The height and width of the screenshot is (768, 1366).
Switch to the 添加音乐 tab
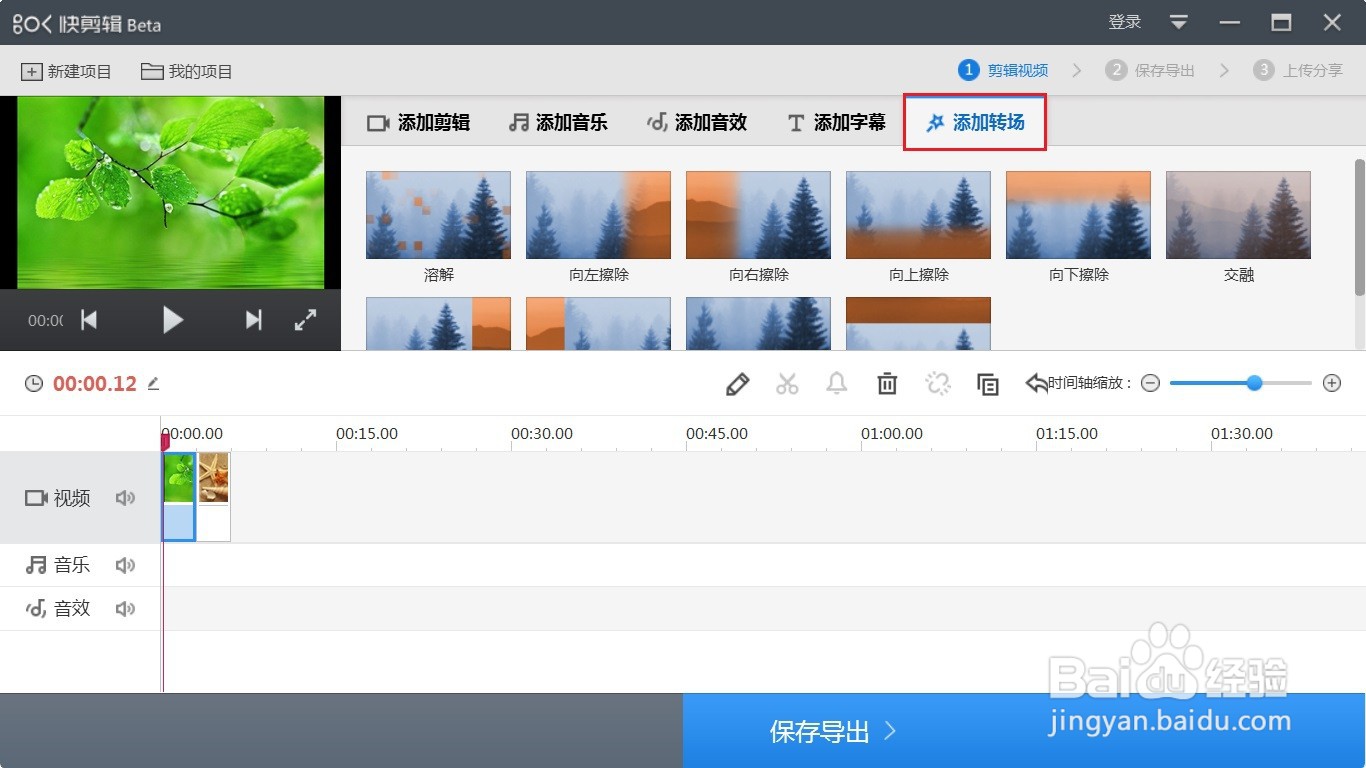point(559,122)
